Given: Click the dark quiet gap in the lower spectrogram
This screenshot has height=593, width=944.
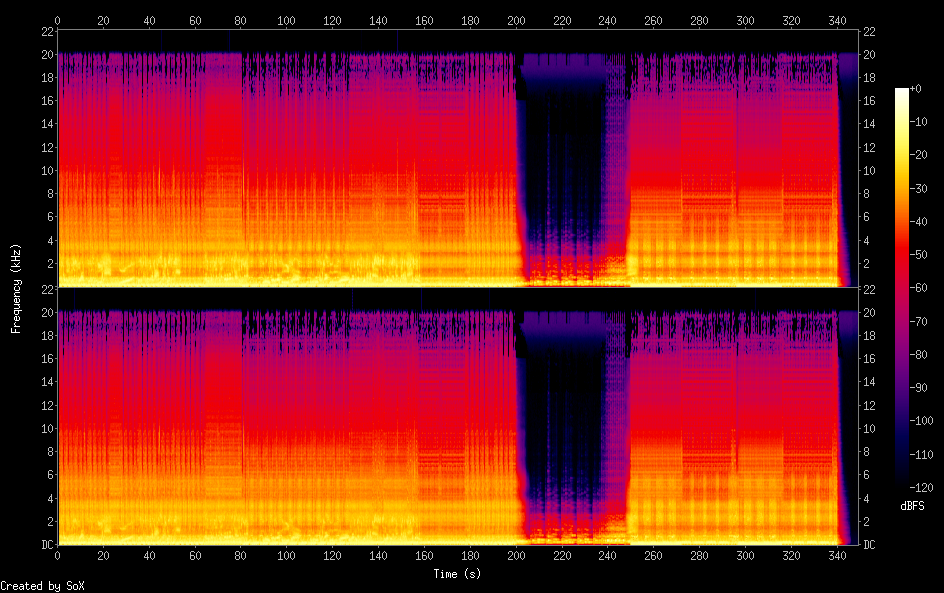Looking at the screenshot, I should (x=565, y=420).
